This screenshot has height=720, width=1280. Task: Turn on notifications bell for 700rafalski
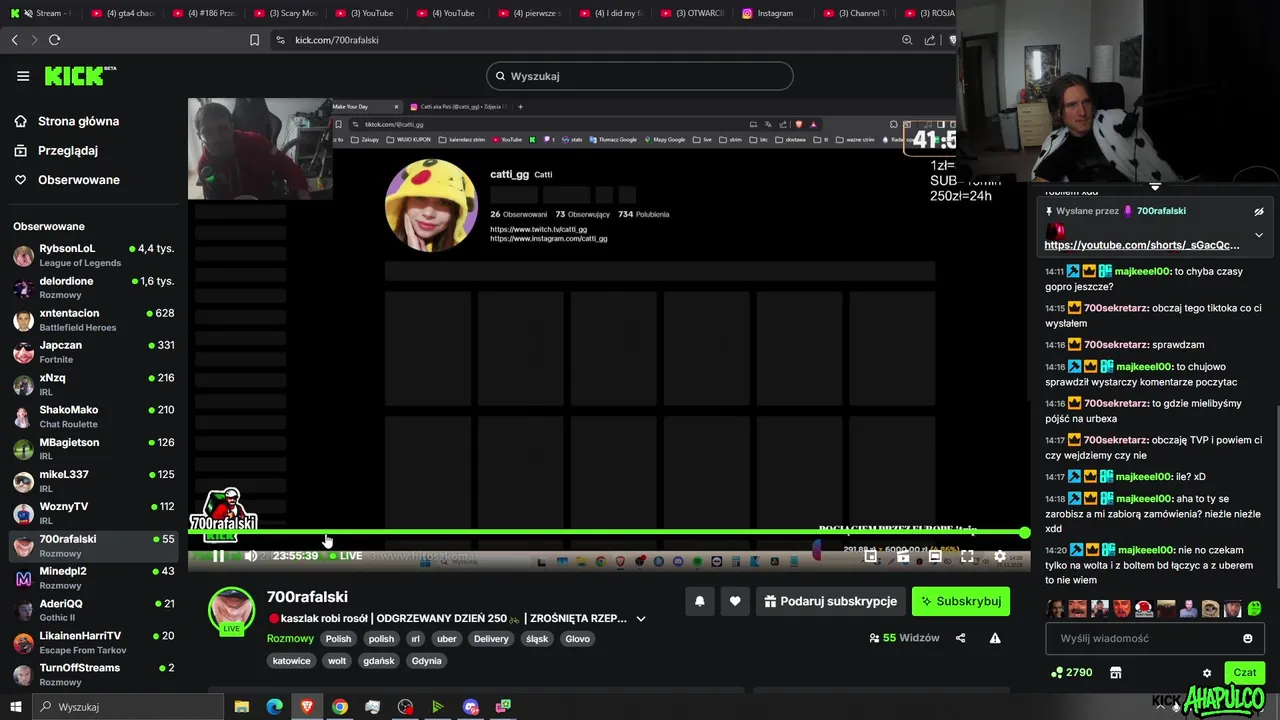coord(700,601)
